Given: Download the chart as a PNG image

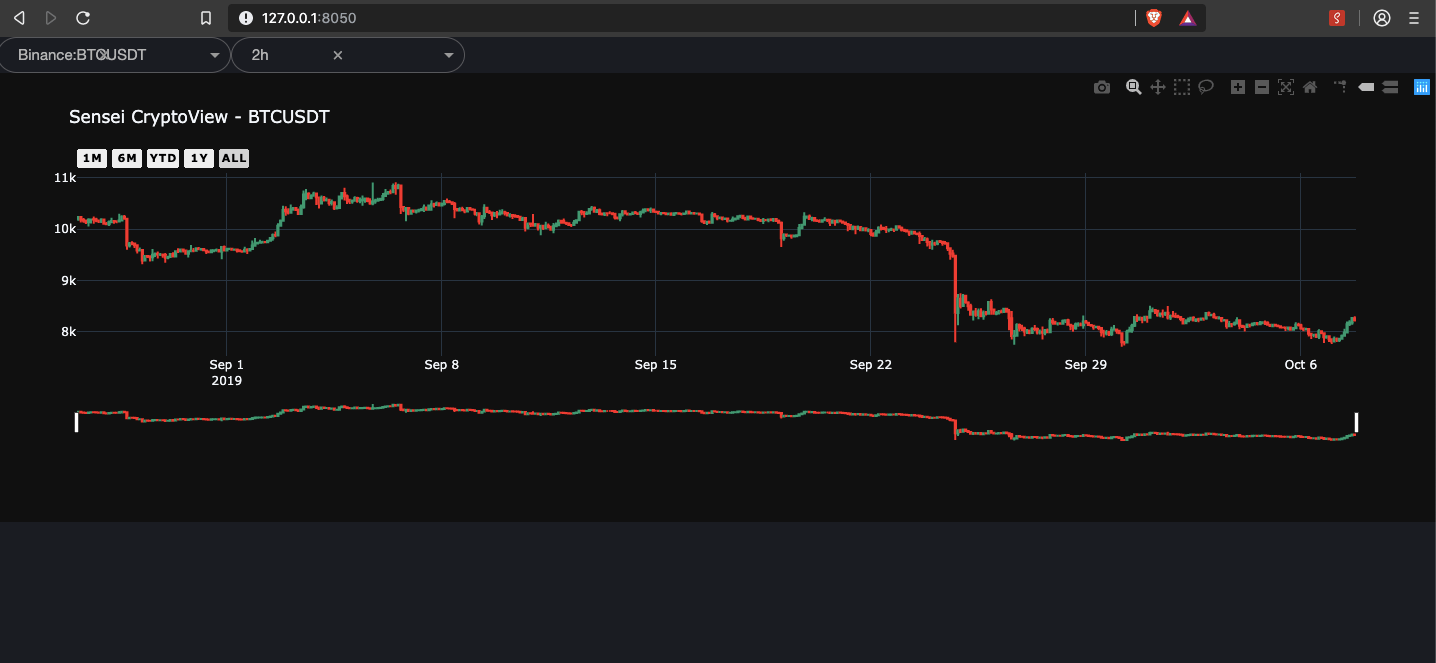Looking at the screenshot, I should 1102,87.
